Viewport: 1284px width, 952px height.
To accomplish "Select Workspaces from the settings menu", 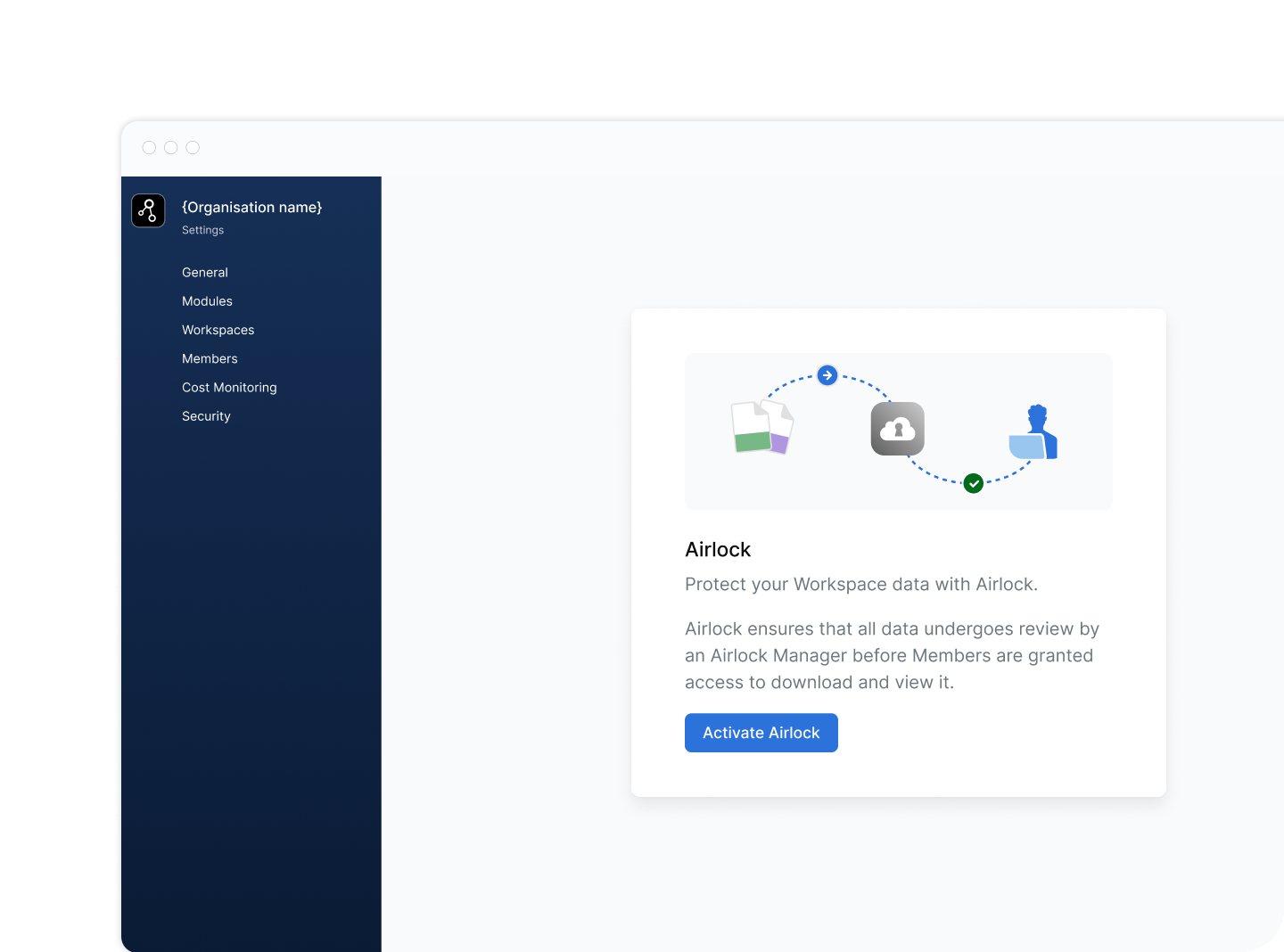I will [x=218, y=330].
